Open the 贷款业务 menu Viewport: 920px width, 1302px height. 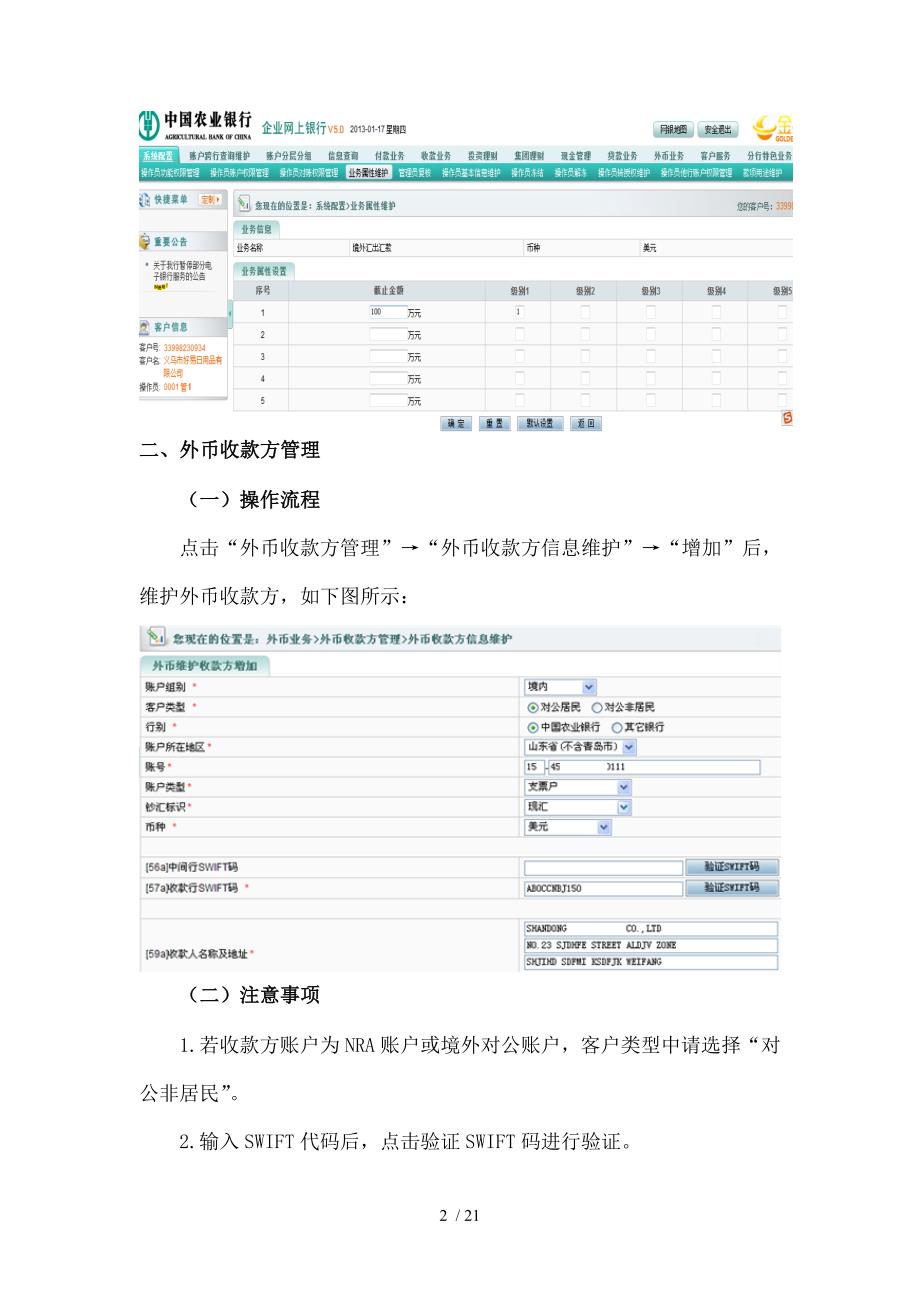tap(622, 156)
